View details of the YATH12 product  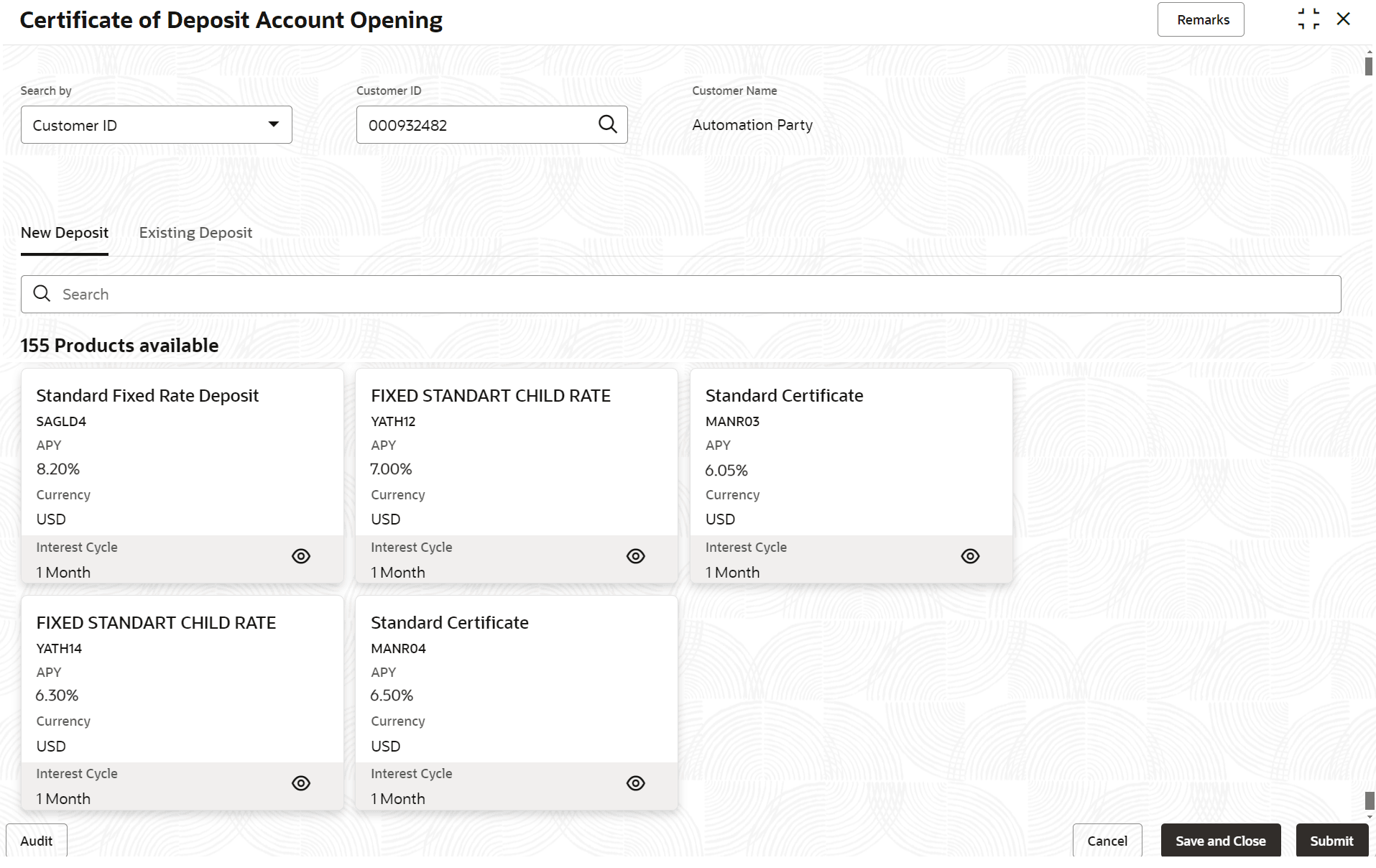(x=635, y=556)
